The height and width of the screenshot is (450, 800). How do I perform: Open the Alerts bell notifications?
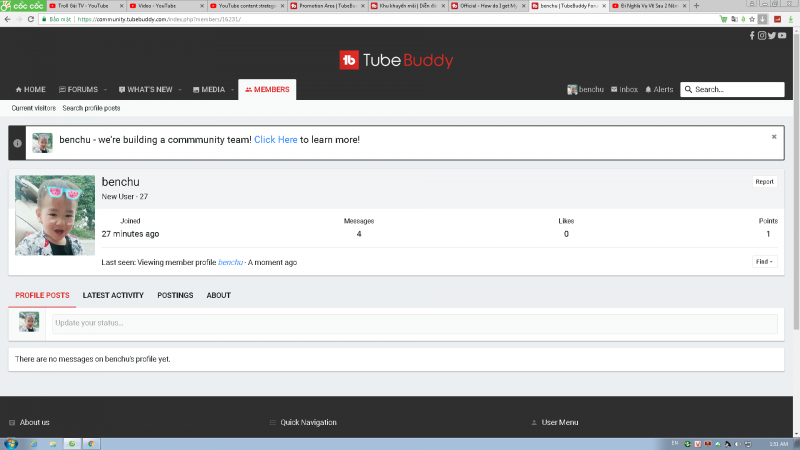[x=659, y=90]
